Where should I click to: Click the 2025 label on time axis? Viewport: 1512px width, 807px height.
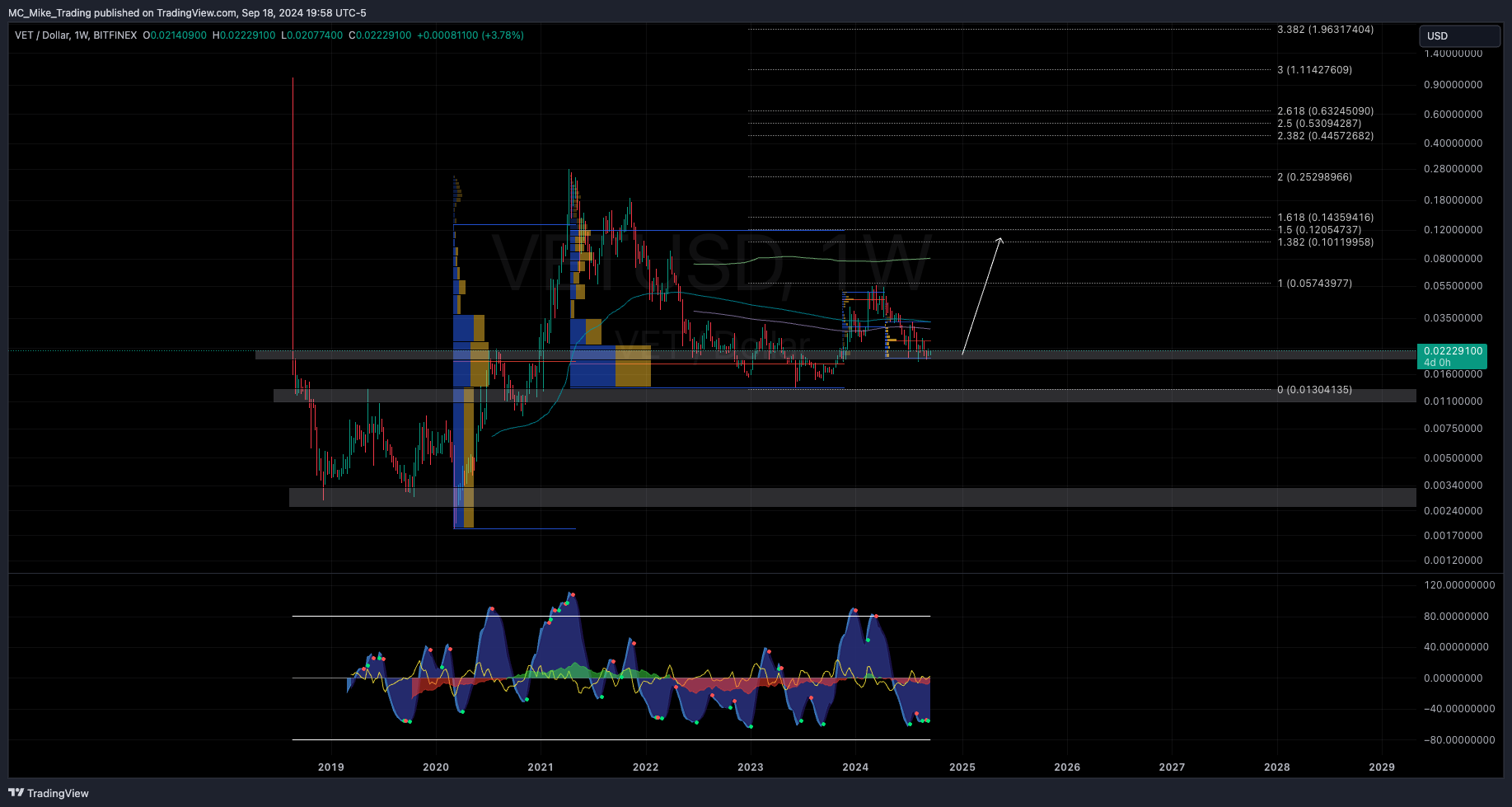962,767
